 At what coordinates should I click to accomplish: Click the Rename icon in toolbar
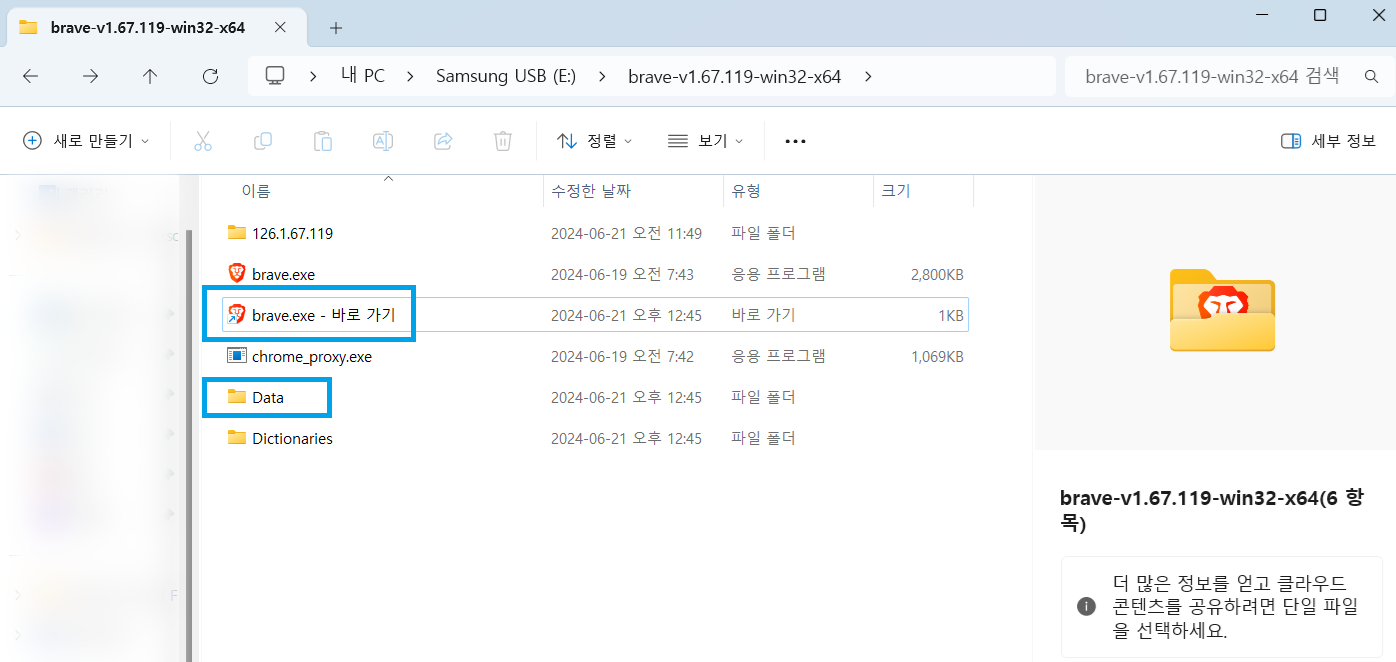click(382, 141)
